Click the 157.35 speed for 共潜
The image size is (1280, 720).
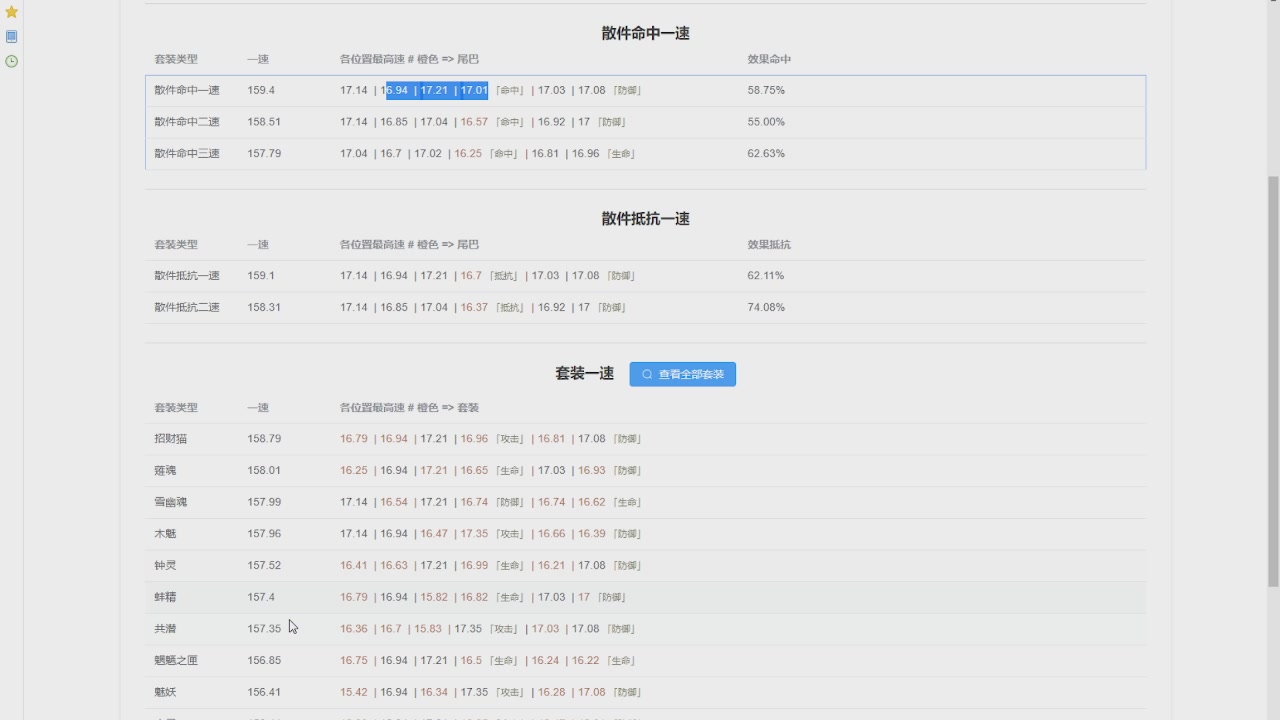point(264,629)
